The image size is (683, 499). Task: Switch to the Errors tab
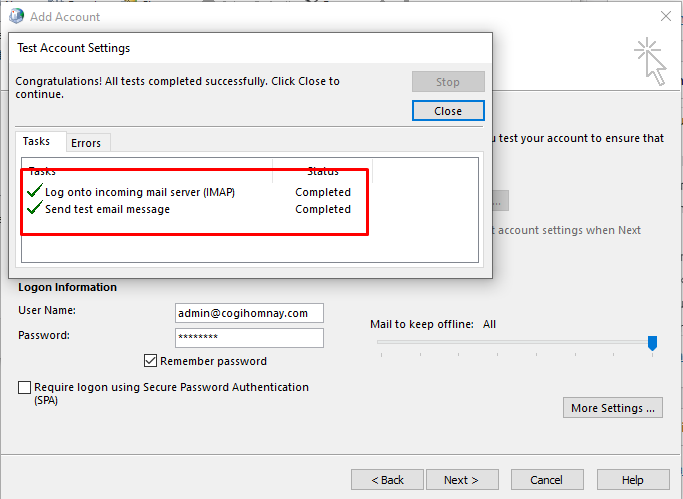[x=86, y=143]
